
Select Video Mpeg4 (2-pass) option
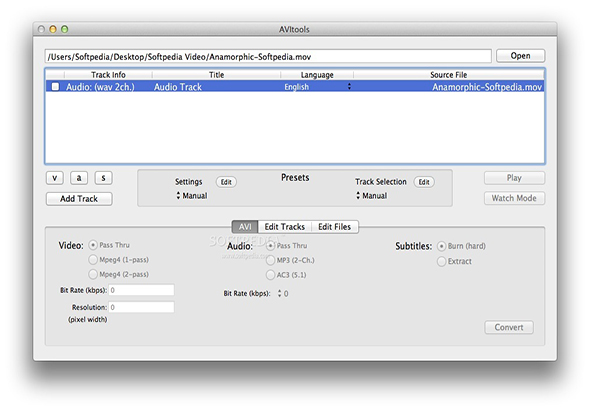tap(93, 274)
